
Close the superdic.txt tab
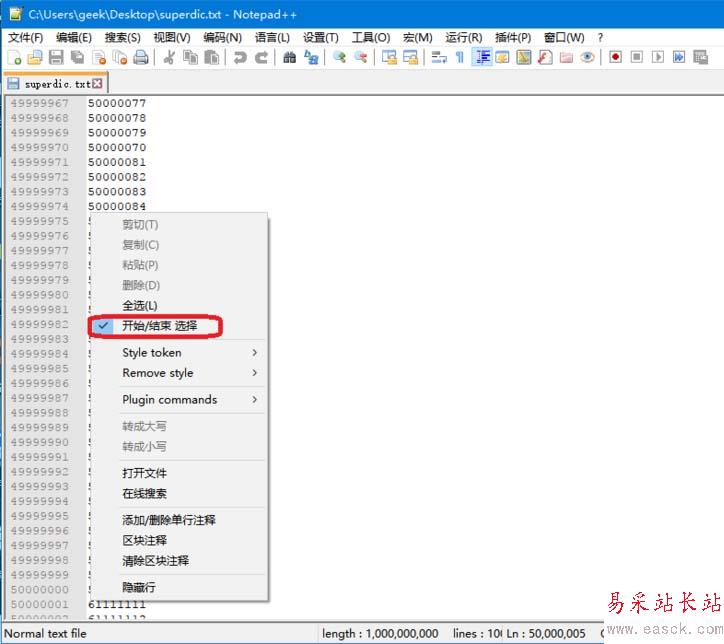(x=97, y=84)
